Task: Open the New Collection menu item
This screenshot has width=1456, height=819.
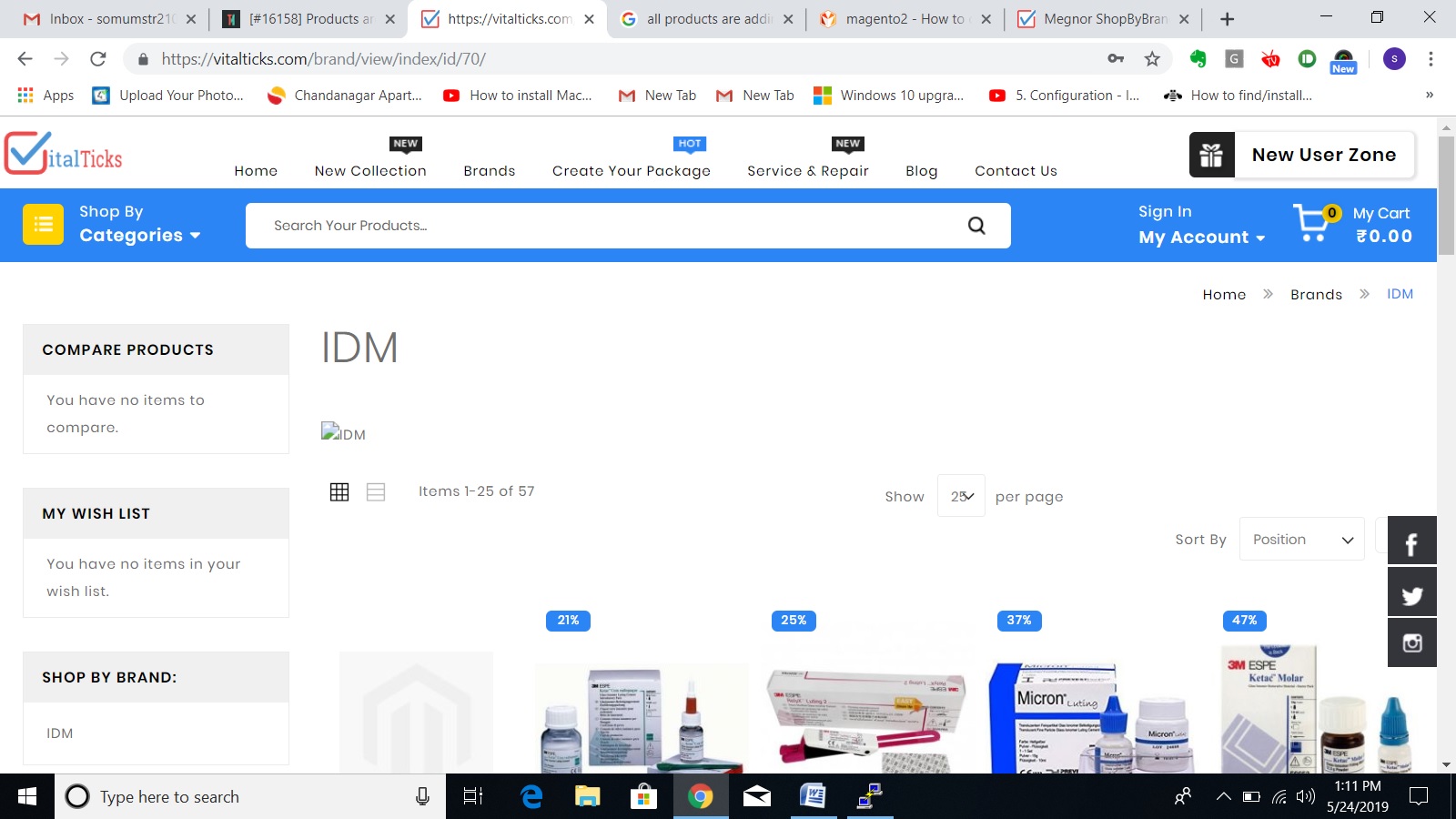Action: click(370, 171)
